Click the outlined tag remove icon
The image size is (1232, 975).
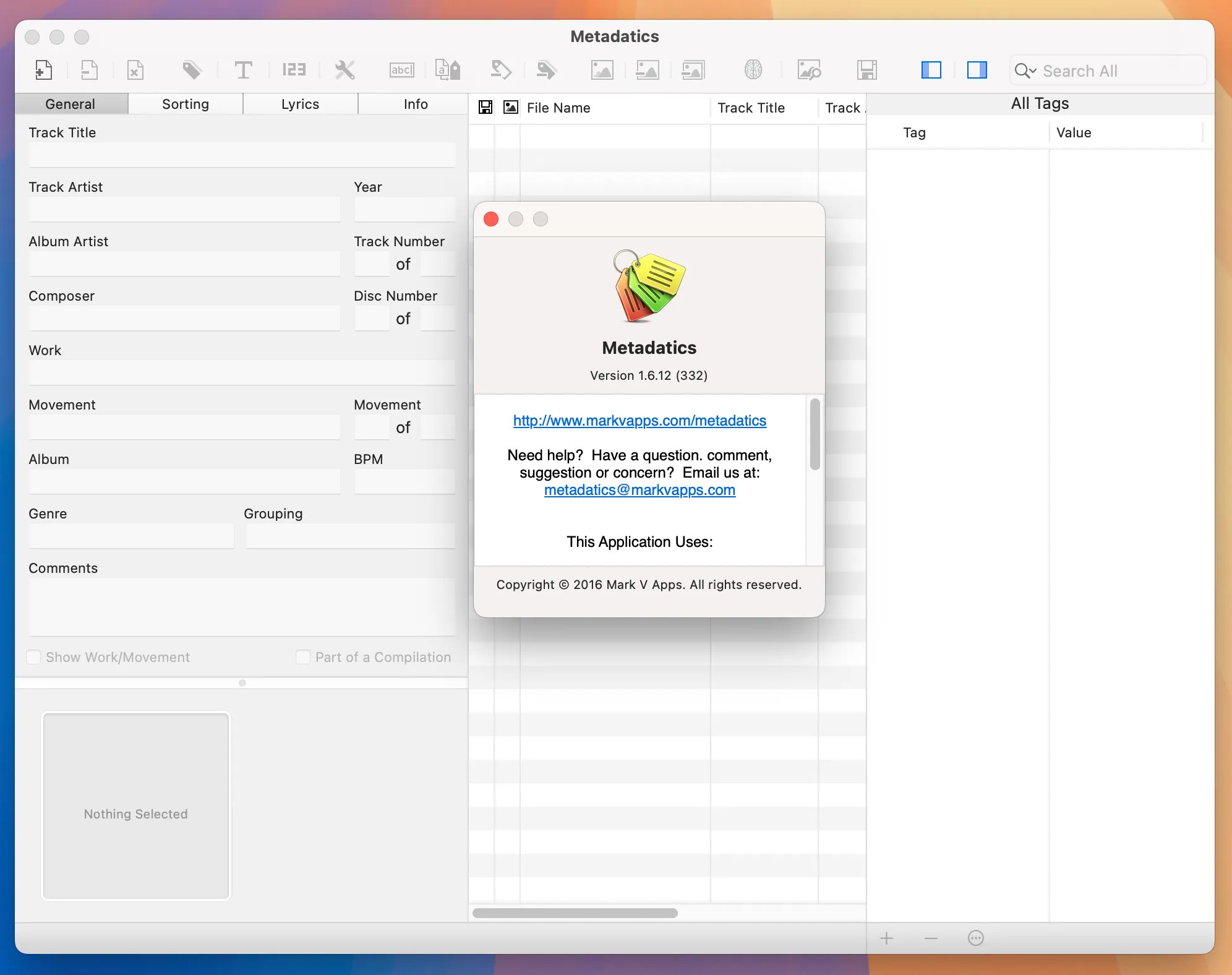tap(500, 70)
